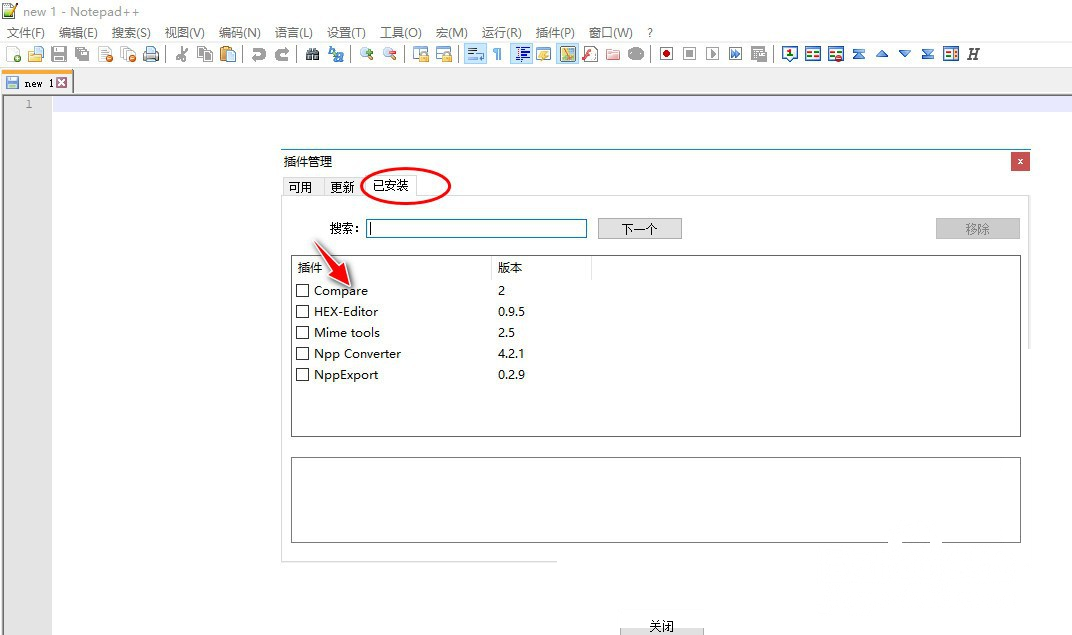1072x635 pixels.
Task: Click the Redo arrow icon
Action: (x=282, y=54)
